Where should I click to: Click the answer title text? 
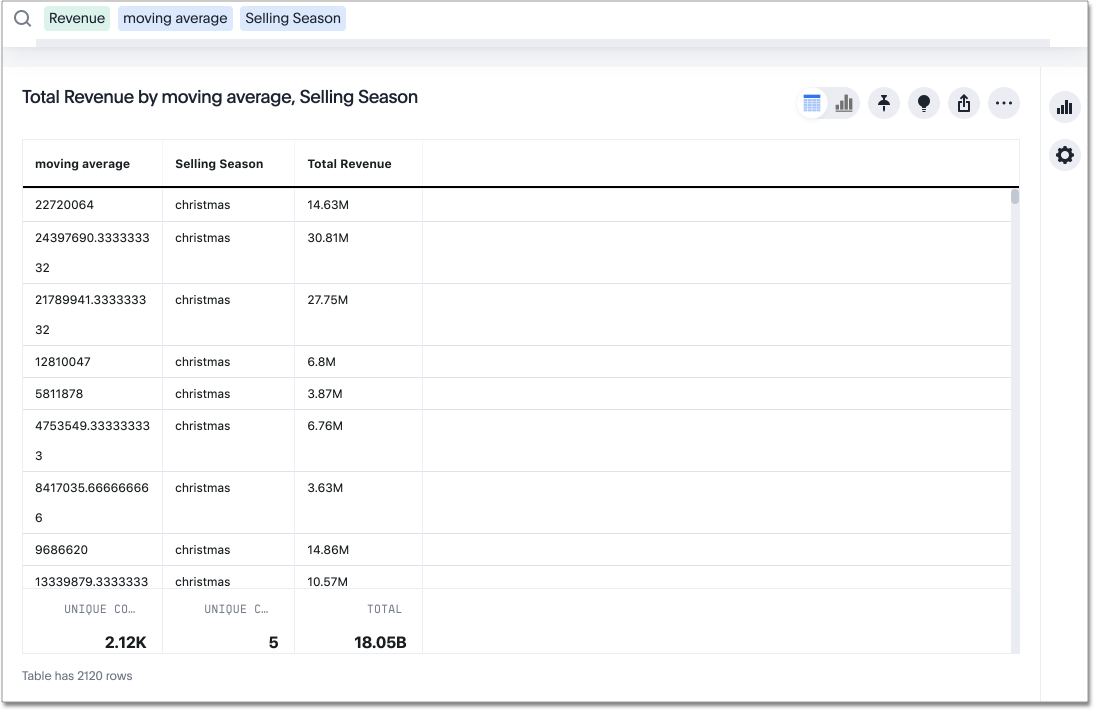220,97
